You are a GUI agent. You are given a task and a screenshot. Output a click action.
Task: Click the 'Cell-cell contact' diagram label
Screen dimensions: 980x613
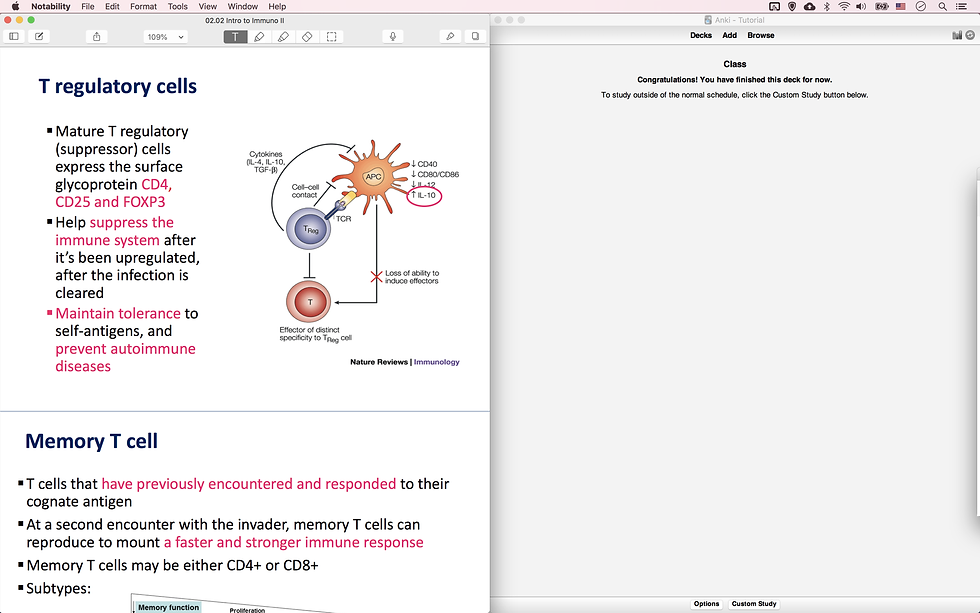pos(305,191)
